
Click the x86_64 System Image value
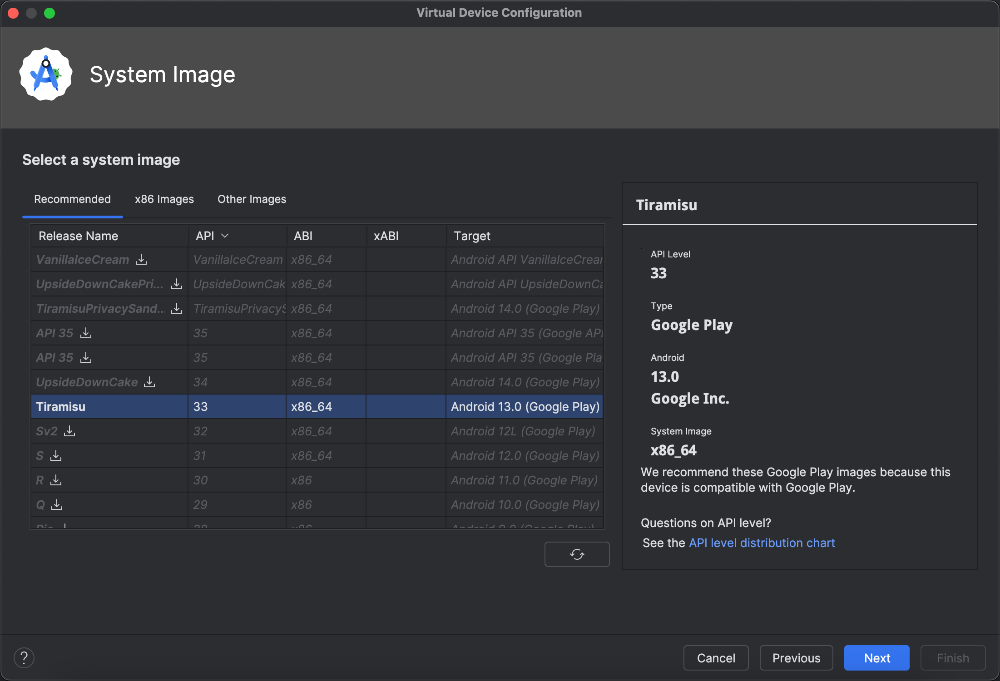(673, 450)
